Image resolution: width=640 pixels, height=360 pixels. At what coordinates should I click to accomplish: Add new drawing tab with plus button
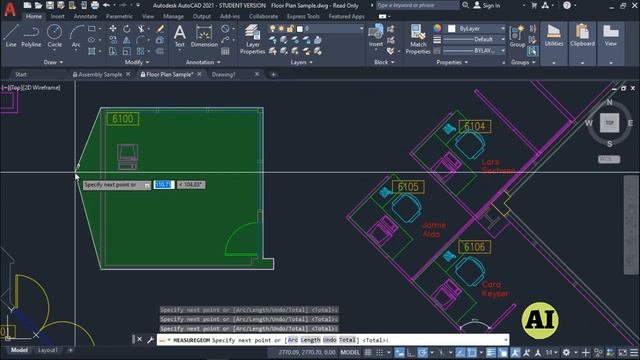(x=273, y=74)
